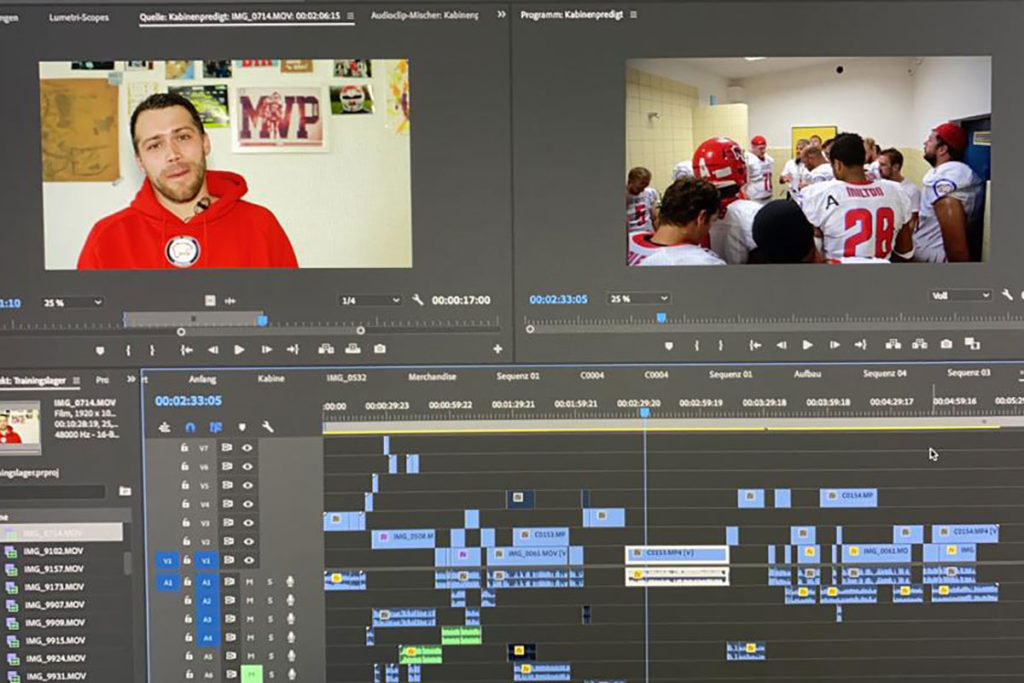Click the Export Frame camera icon in Source monitor
This screenshot has width=1024, height=683.
point(379,349)
